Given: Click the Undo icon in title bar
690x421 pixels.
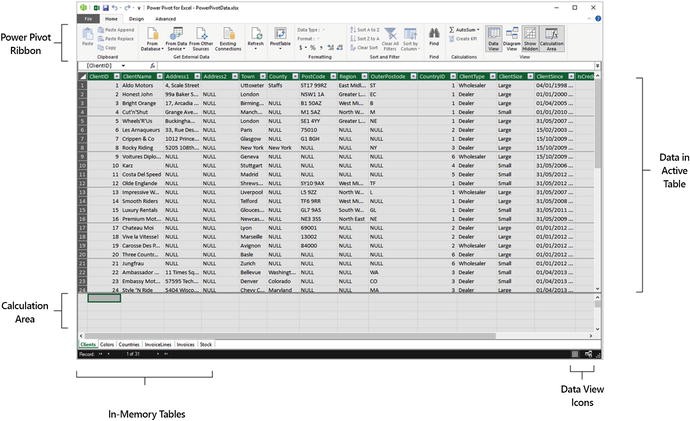Looking at the screenshot, I should 114,8.
